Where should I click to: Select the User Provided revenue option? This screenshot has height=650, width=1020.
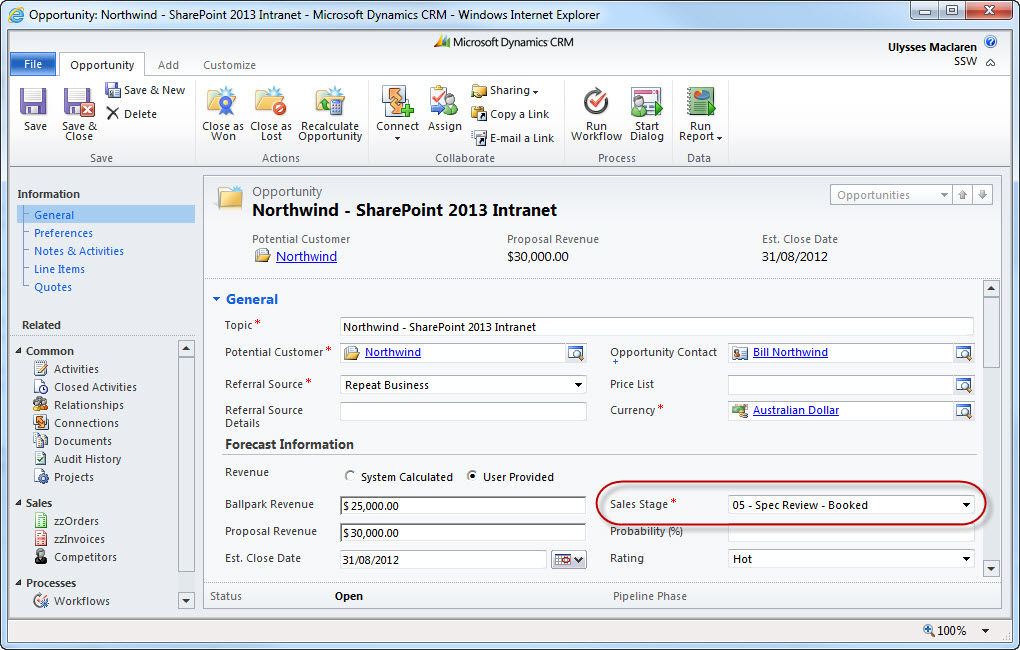click(473, 477)
